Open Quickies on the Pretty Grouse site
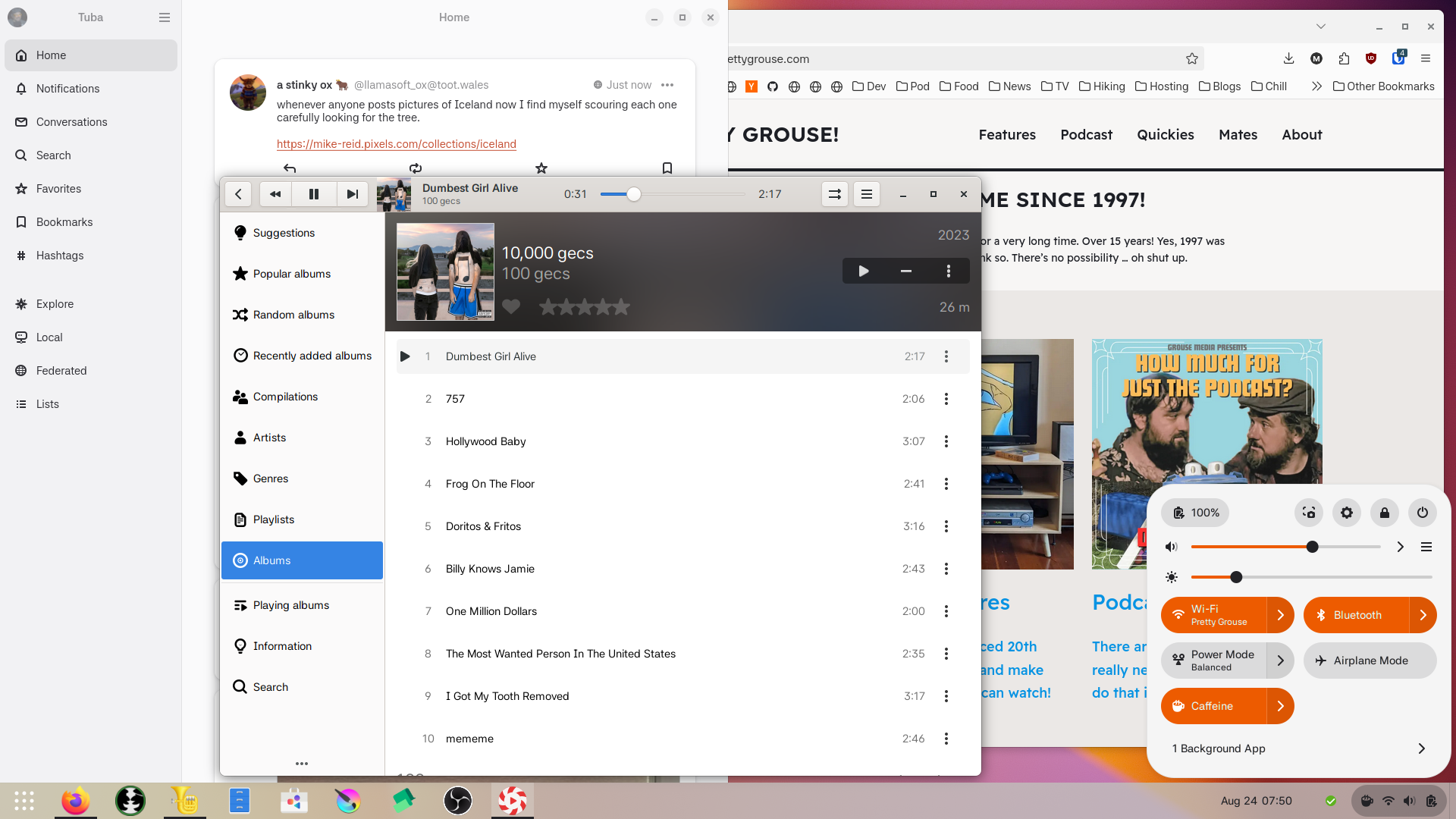Image resolution: width=1456 pixels, height=819 pixels. 1166,135
